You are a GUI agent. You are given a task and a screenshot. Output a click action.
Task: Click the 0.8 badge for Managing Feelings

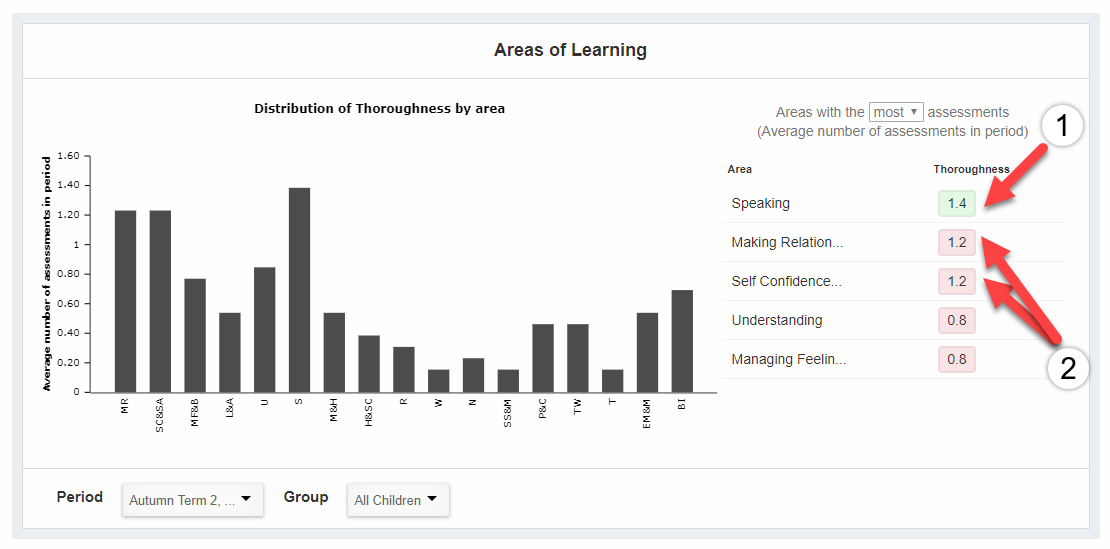pyautogui.click(x=957, y=359)
